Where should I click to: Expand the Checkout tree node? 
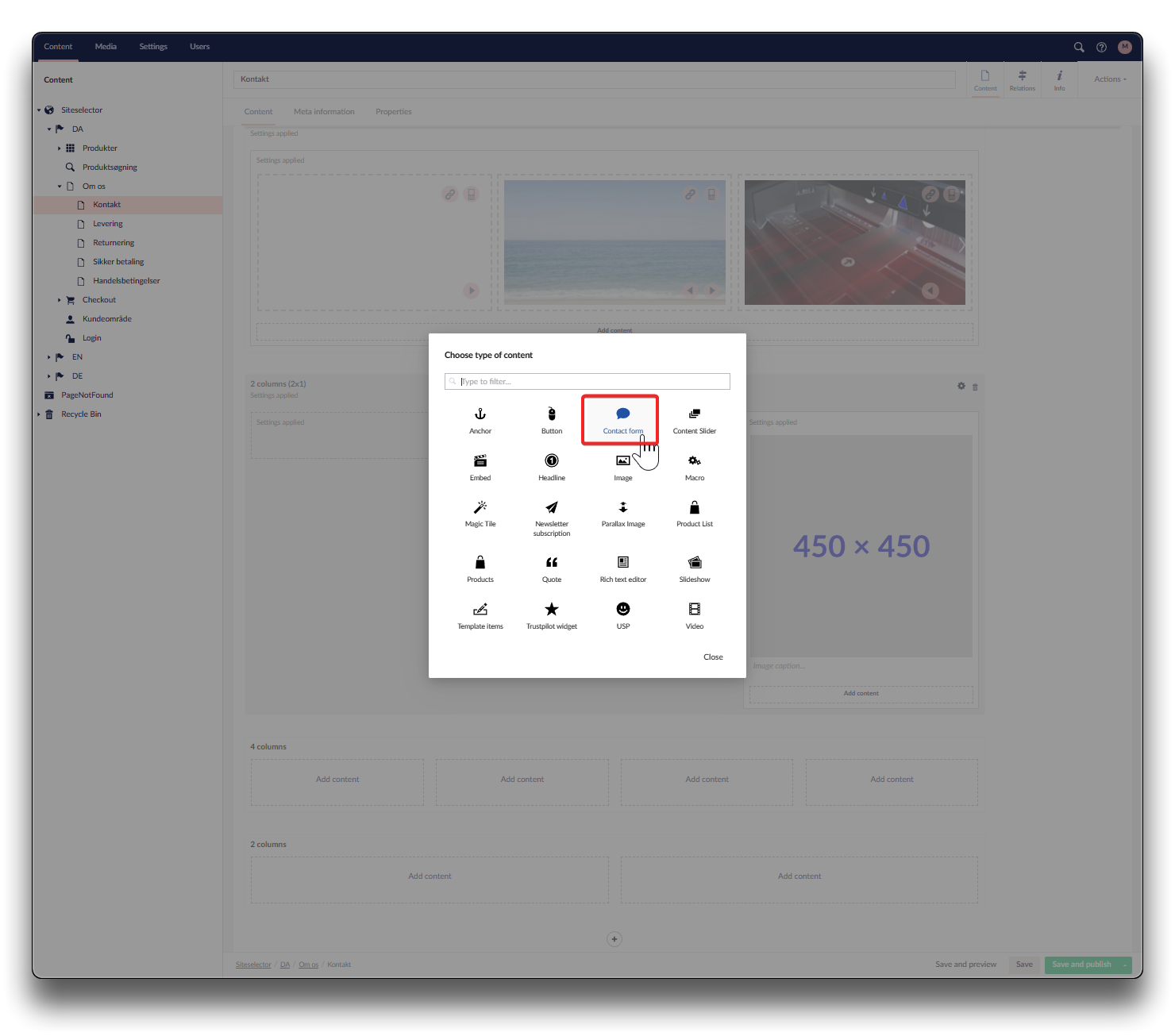click(59, 300)
